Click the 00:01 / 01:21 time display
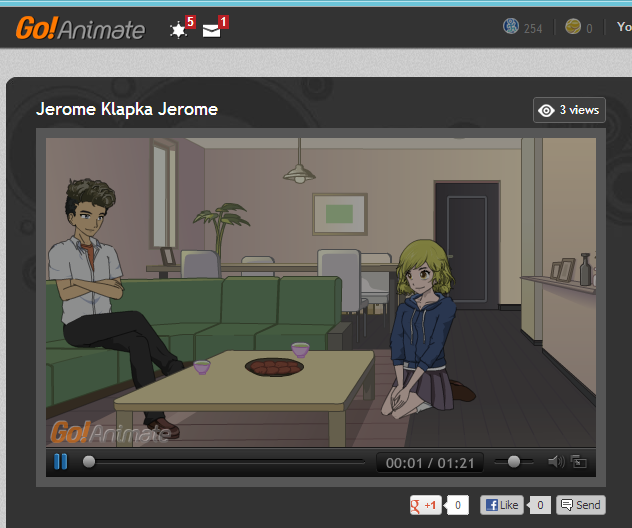Screen dimensions: 632x528 coord(430,463)
